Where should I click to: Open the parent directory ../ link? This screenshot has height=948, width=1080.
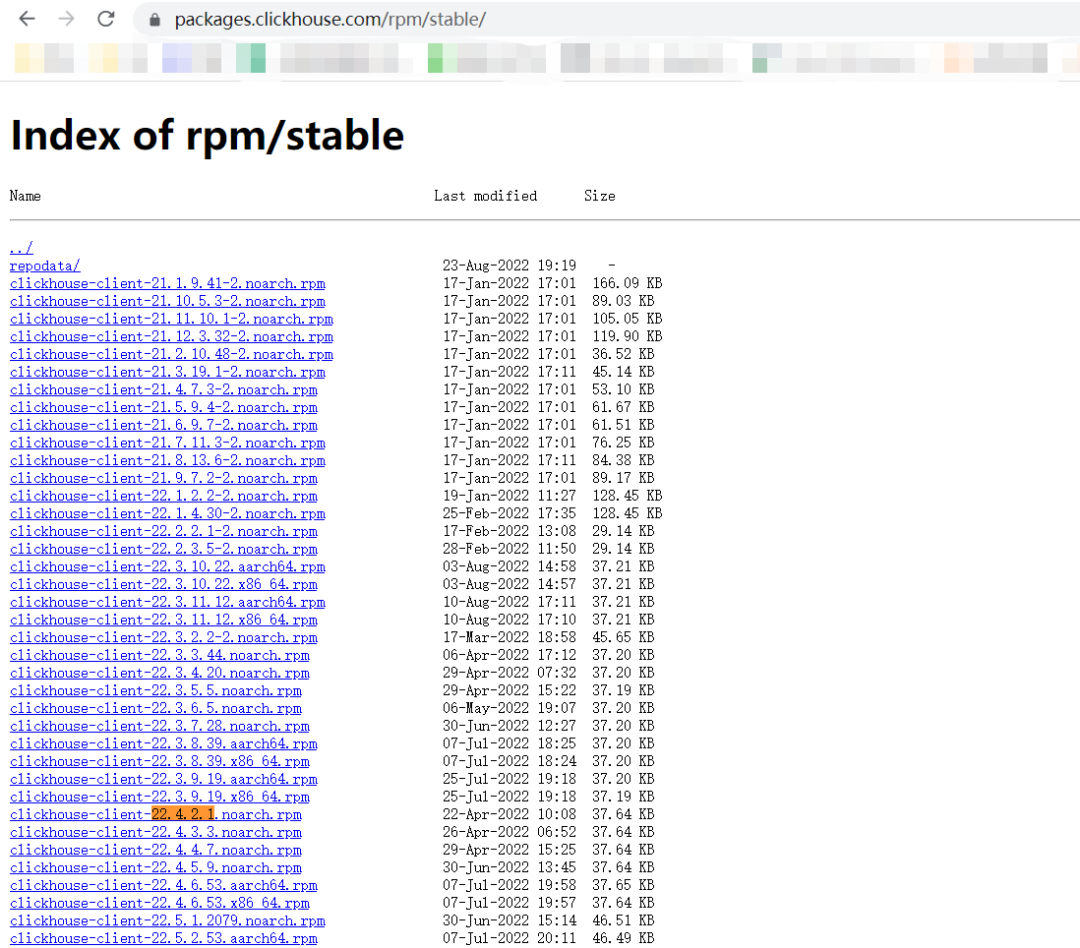pos(21,247)
